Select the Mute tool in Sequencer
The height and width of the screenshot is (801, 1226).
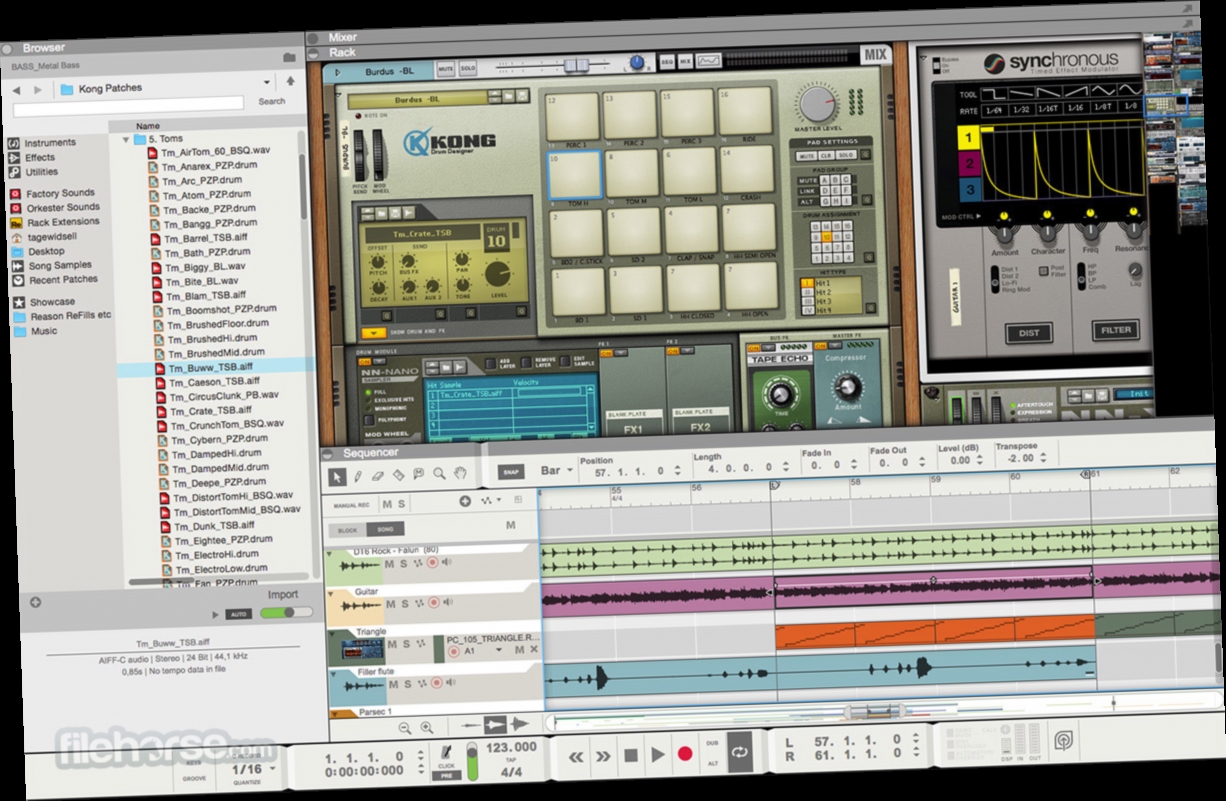point(419,474)
